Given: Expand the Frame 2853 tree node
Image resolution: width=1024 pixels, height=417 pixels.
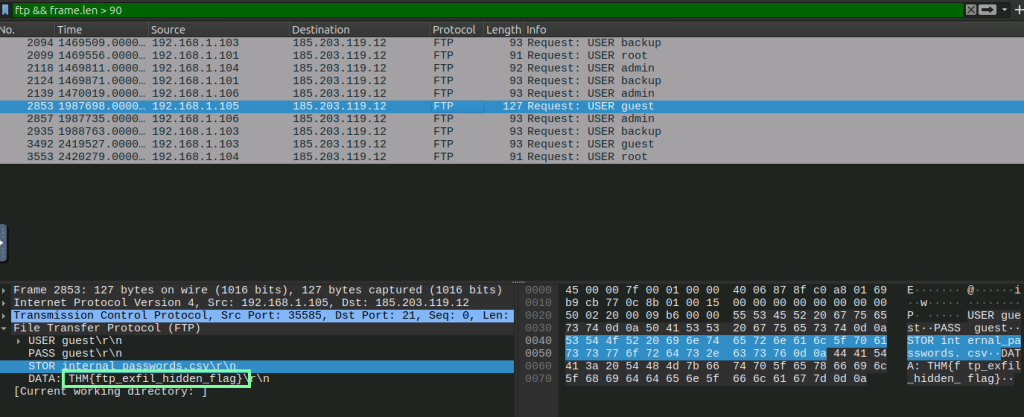Looking at the screenshot, I should click(x=5, y=289).
